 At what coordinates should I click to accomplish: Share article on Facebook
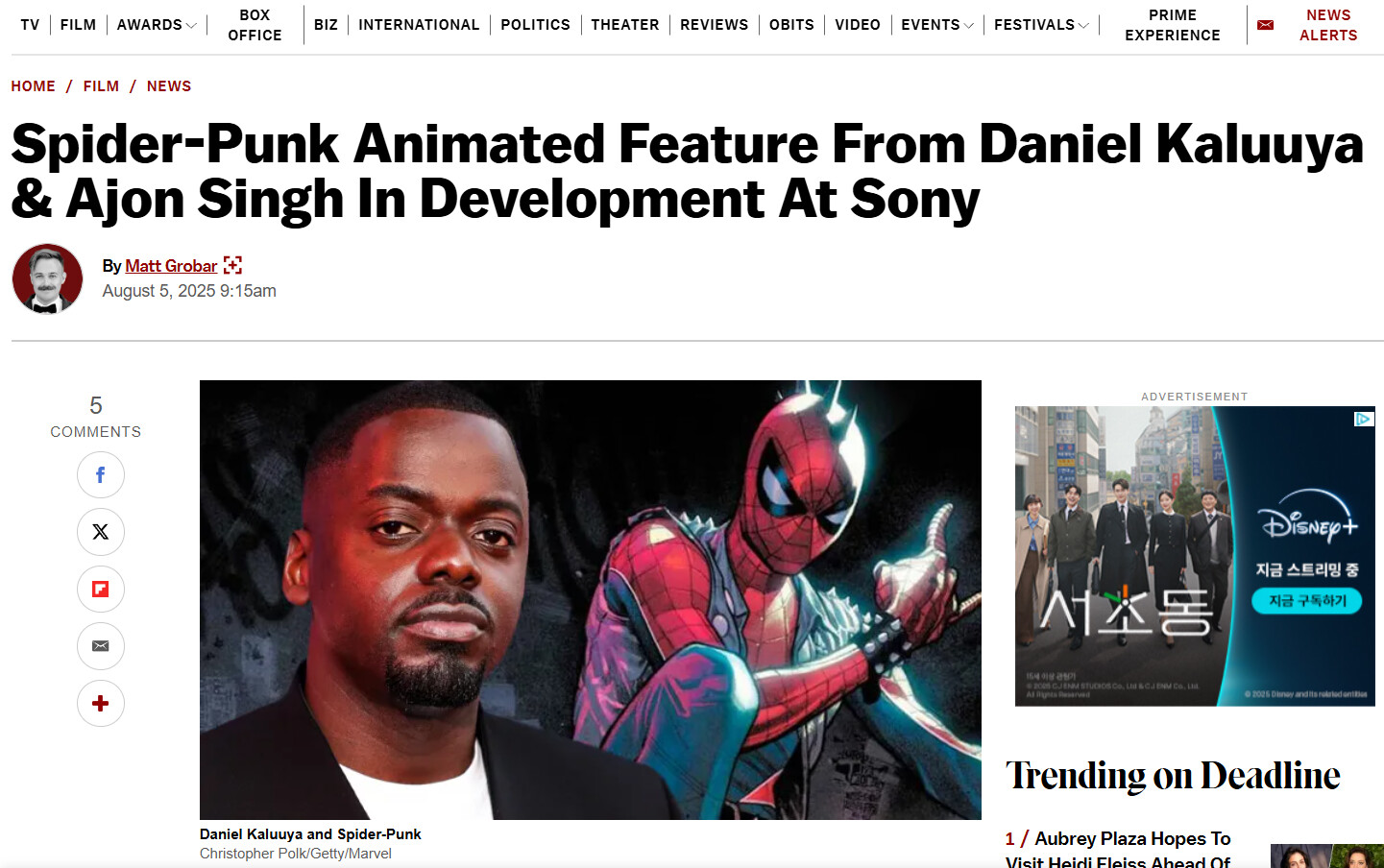101,474
